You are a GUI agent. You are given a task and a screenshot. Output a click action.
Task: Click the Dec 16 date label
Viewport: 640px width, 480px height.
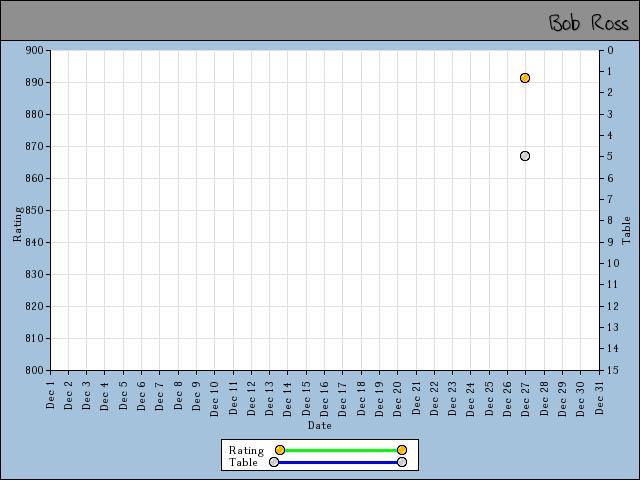(324, 398)
